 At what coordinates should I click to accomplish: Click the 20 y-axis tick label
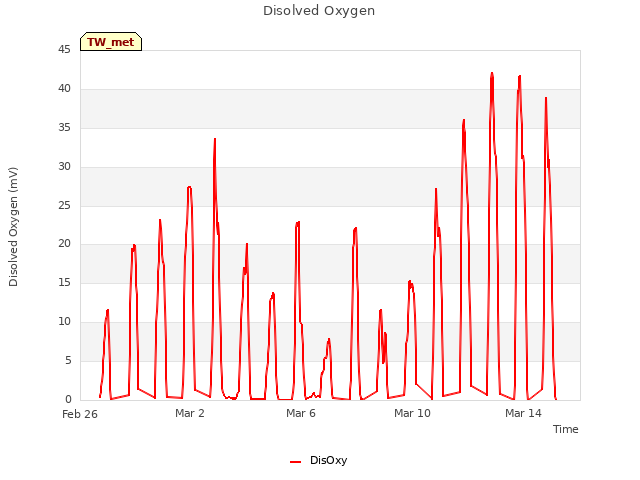pyautogui.click(x=64, y=244)
